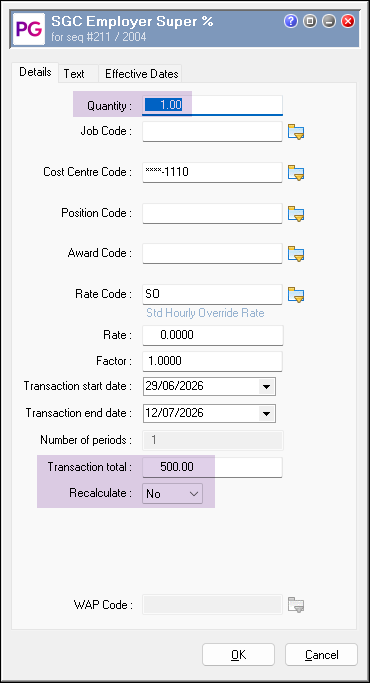Screen dimensions: 370x683
Task: Click the 'for seq #211 / 2004' subtitle
Action: 98,37
